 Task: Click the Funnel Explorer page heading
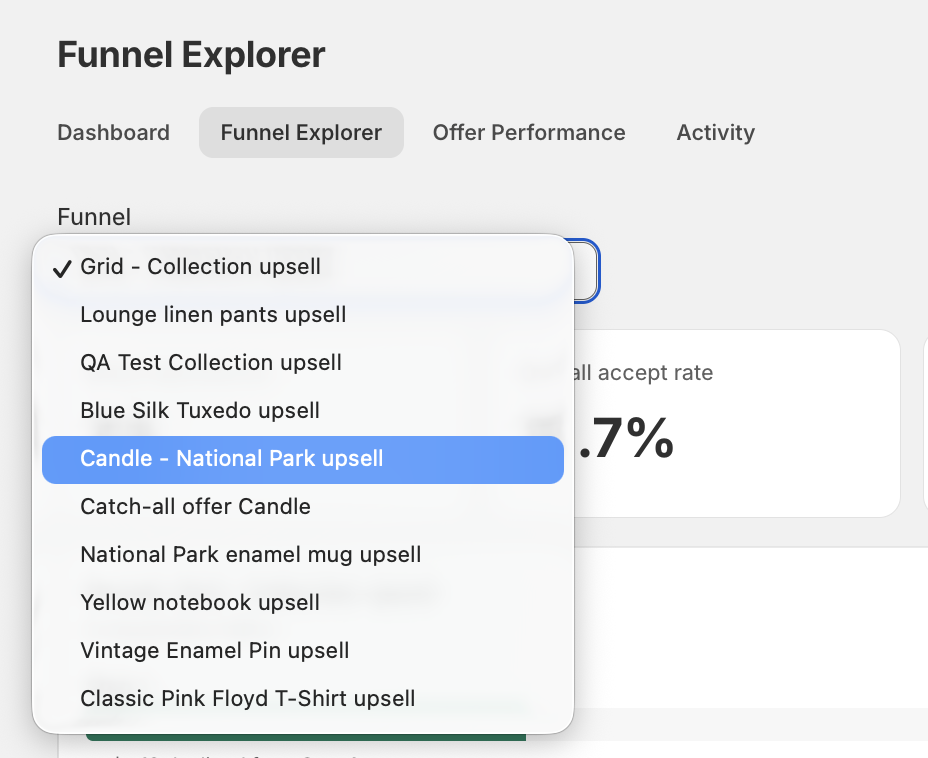(191, 55)
